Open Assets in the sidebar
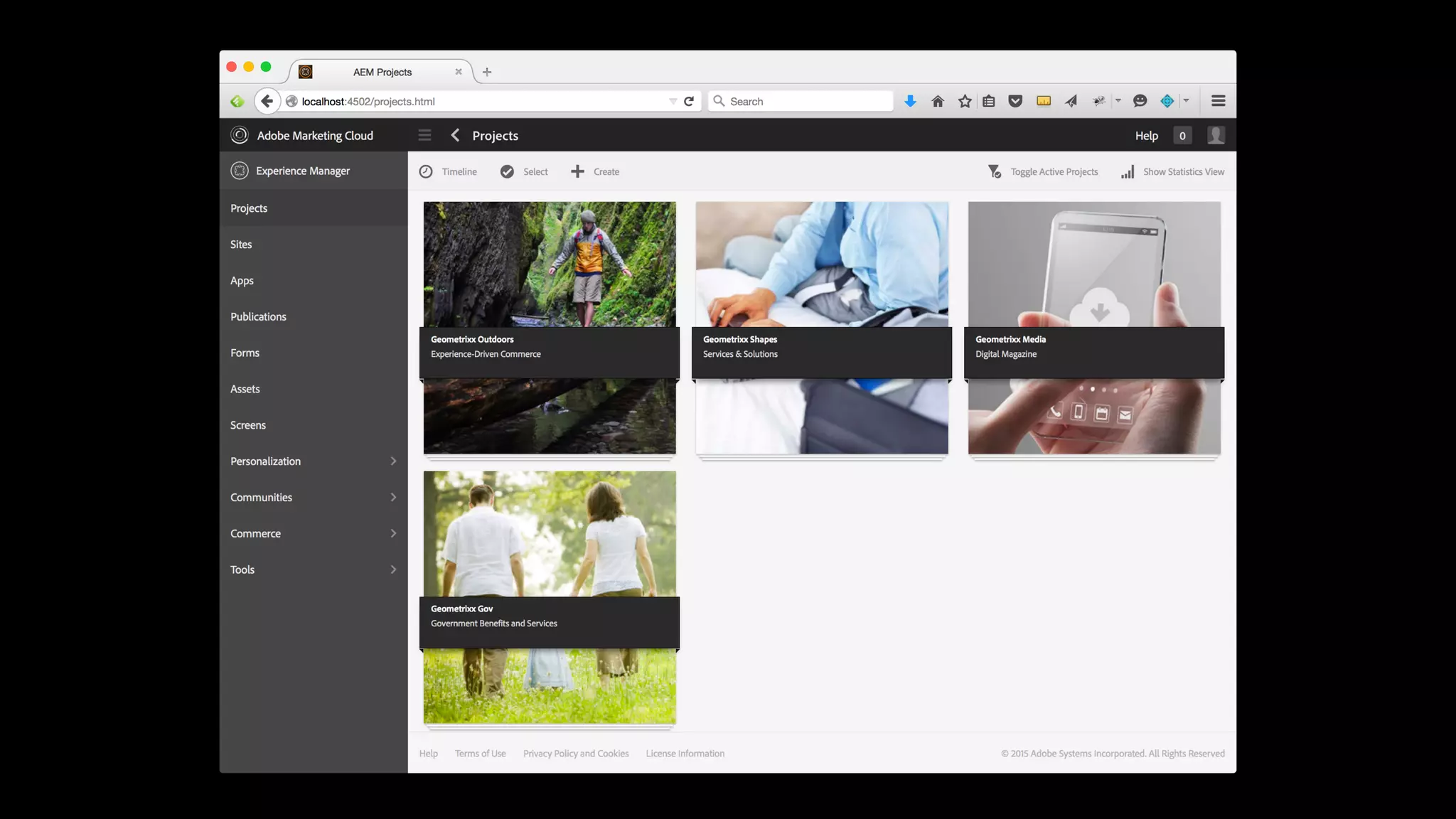 [245, 389]
